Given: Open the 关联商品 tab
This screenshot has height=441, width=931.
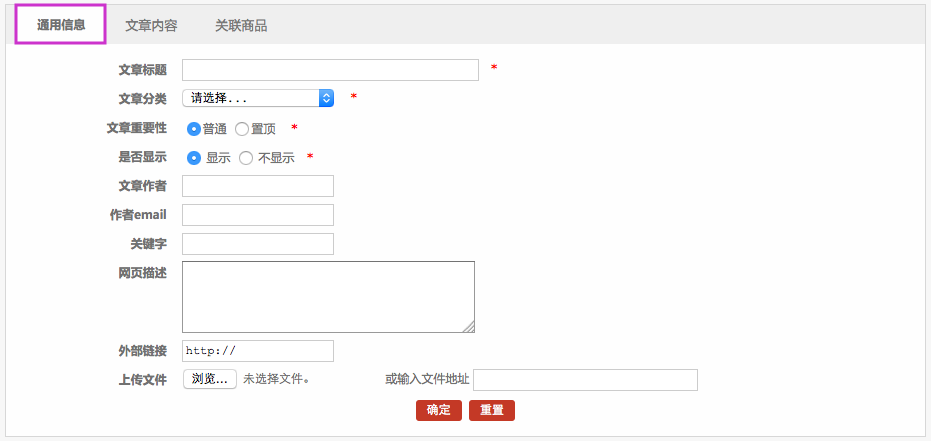Looking at the screenshot, I should 241,25.
